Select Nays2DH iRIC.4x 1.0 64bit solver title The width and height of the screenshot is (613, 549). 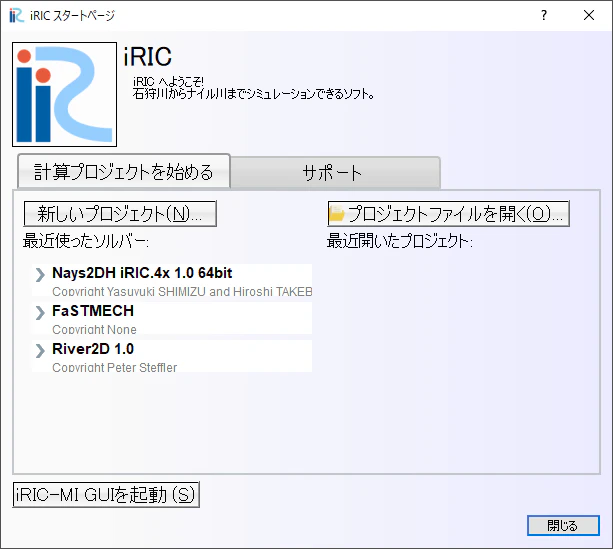[142, 273]
